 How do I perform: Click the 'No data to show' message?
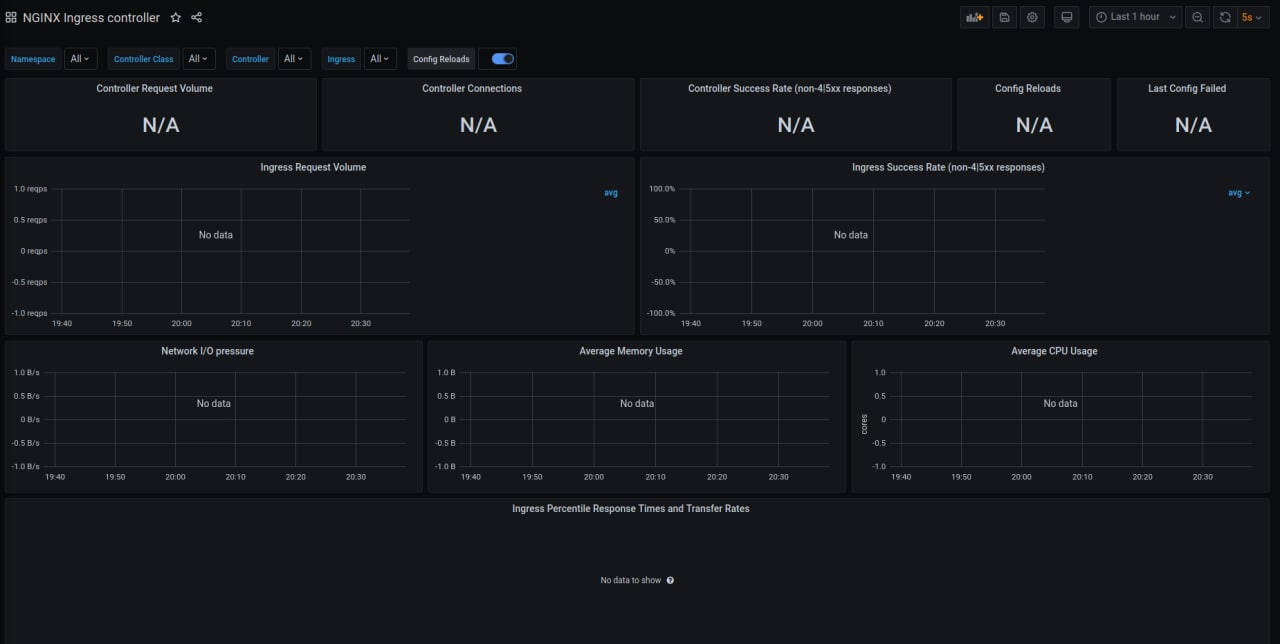631,580
